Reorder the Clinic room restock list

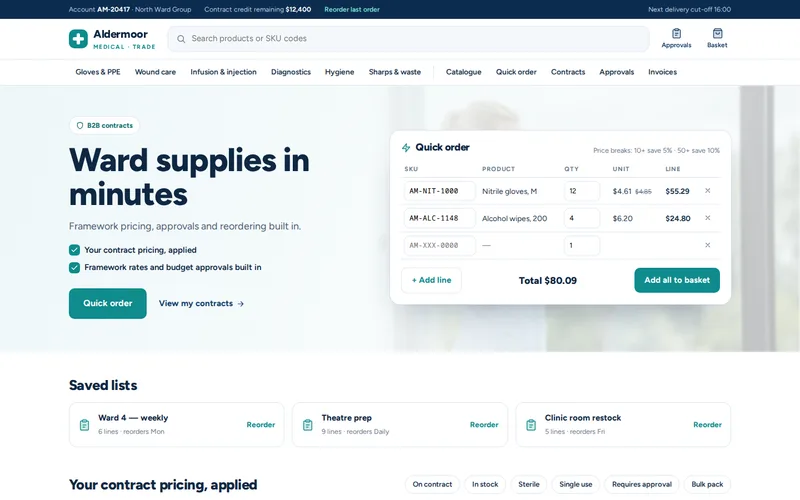click(x=707, y=424)
